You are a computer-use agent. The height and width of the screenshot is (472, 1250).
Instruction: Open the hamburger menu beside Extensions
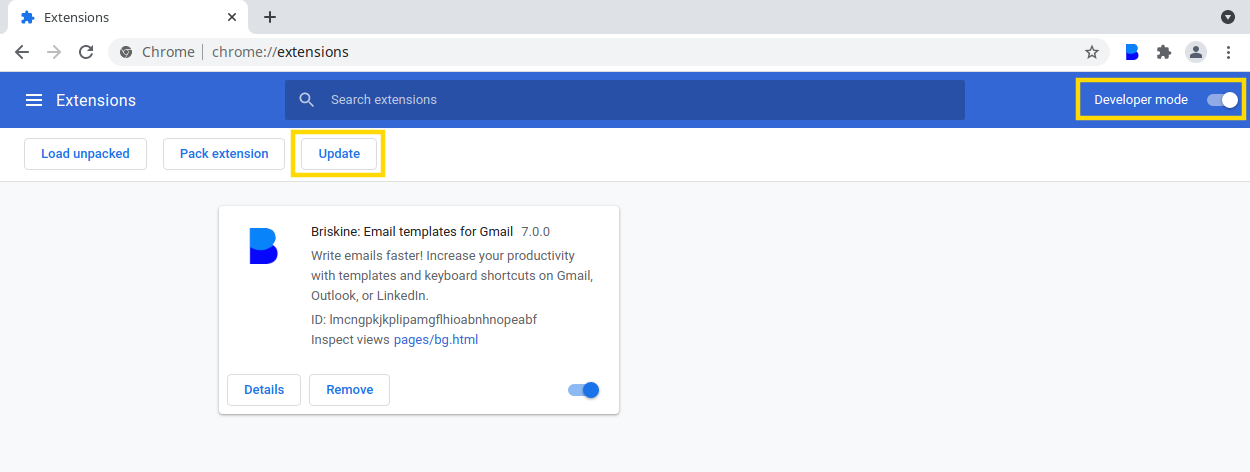(x=34, y=100)
